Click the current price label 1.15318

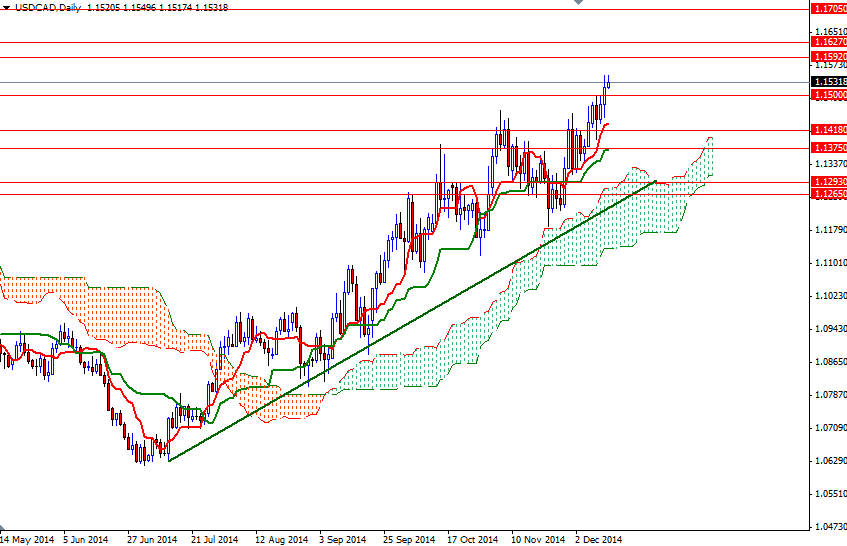tap(829, 82)
